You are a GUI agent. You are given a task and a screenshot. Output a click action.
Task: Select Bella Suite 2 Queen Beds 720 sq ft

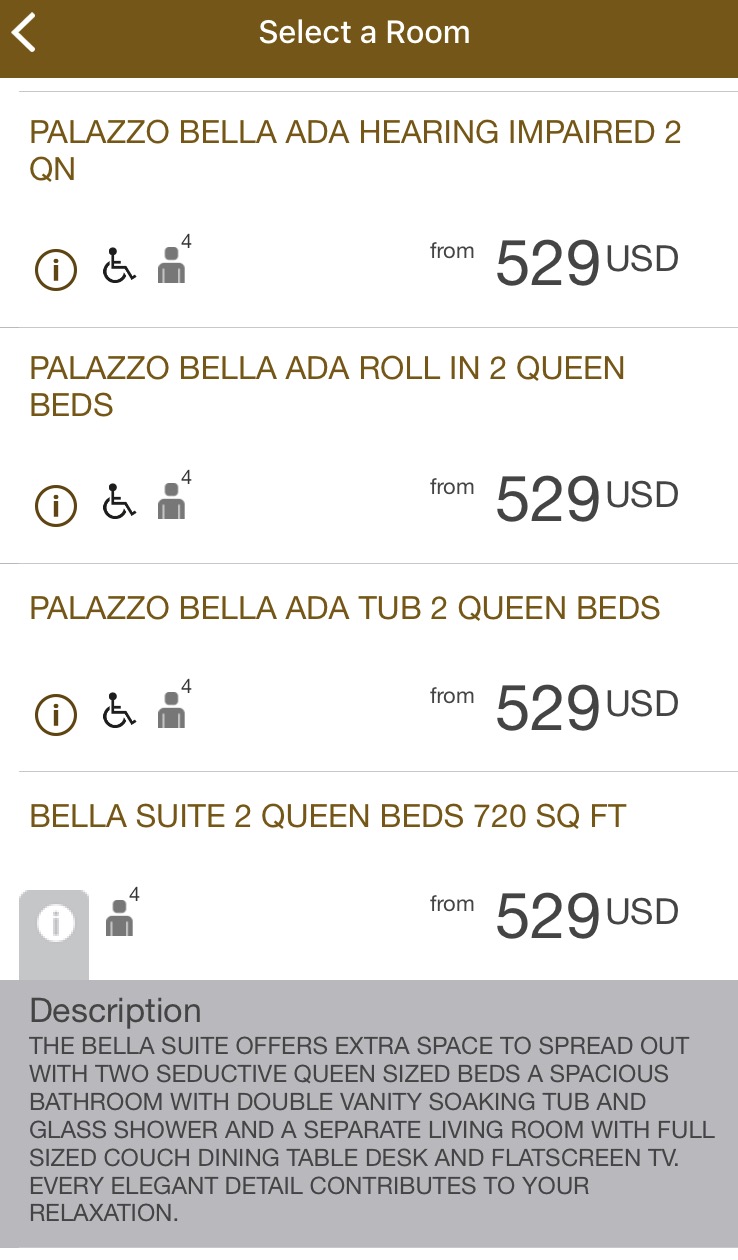coord(328,816)
